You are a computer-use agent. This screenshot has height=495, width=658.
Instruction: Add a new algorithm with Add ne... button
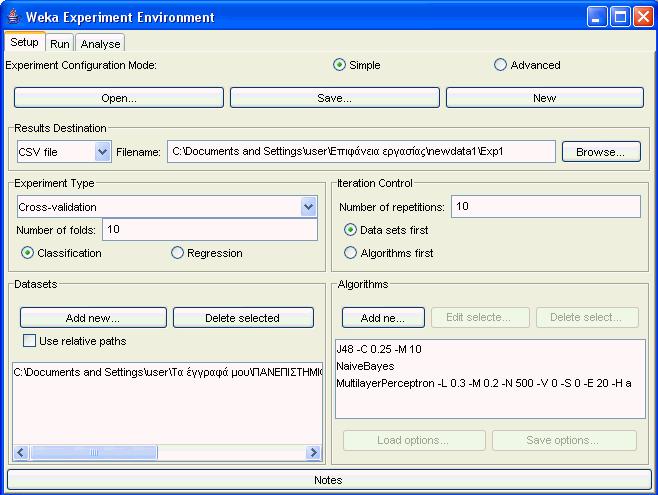click(x=383, y=318)
